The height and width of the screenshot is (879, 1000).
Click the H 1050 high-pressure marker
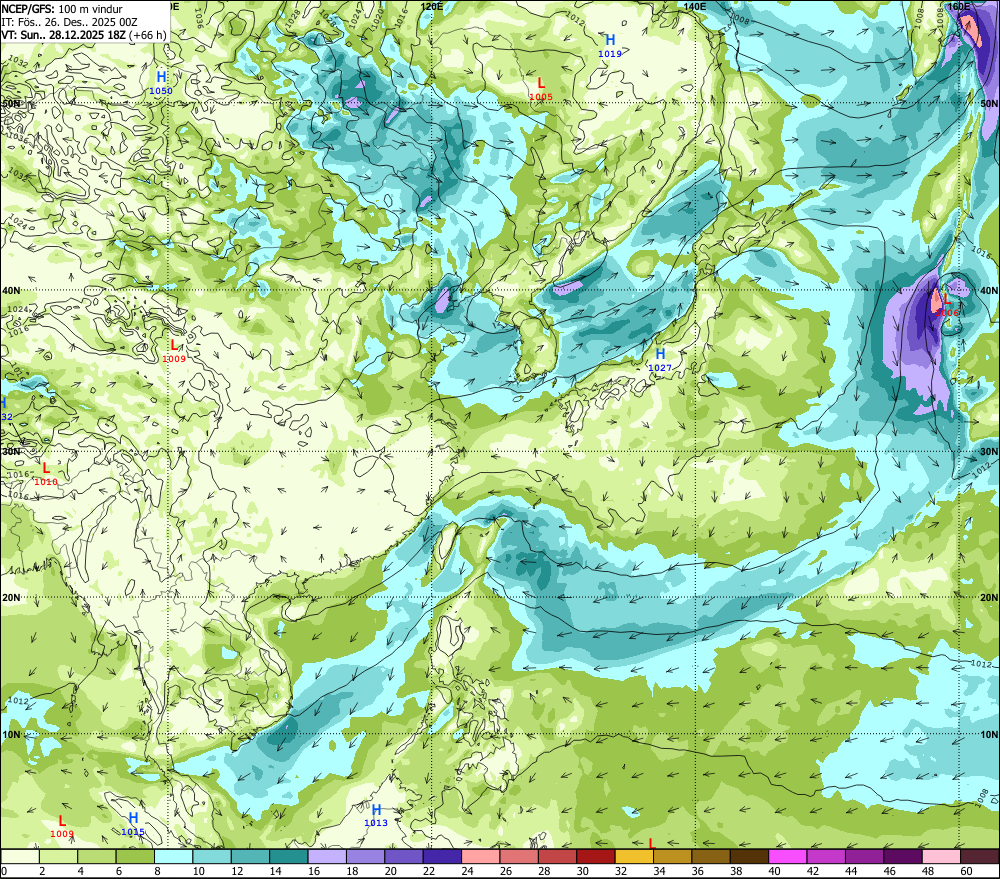[161, 84]
